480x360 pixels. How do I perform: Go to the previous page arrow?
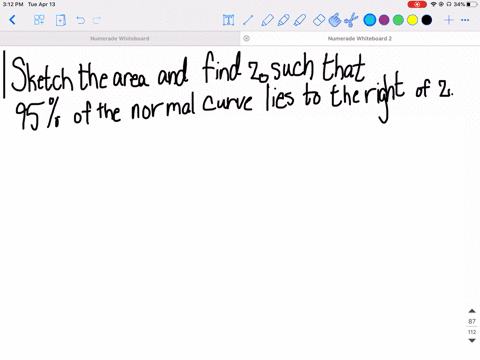(x=472, y=311)
